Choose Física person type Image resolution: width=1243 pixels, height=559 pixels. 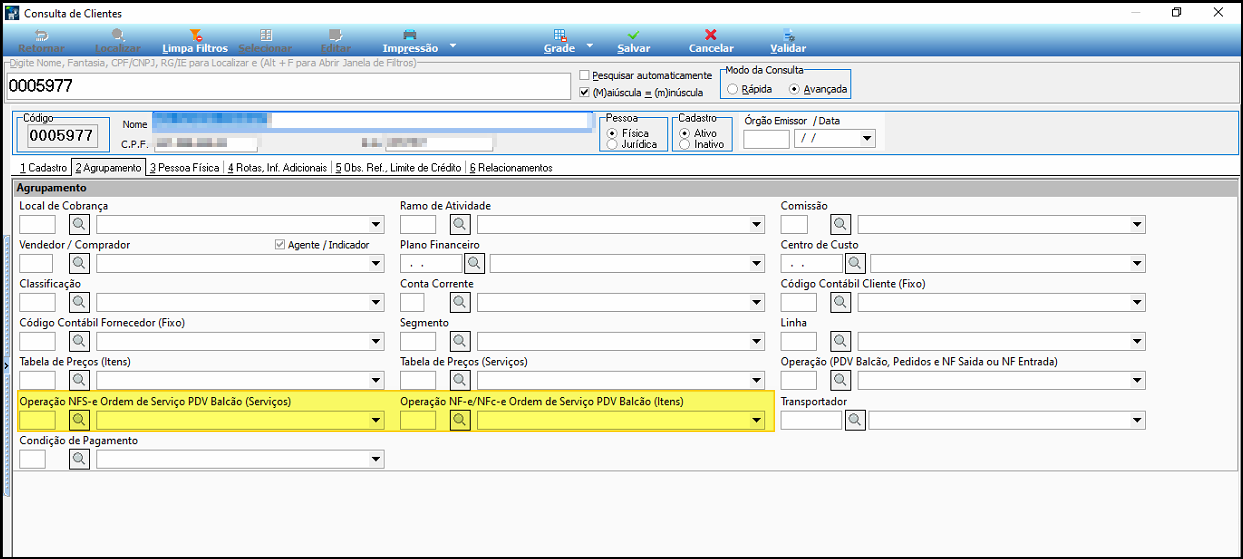[x=612, y=133]
